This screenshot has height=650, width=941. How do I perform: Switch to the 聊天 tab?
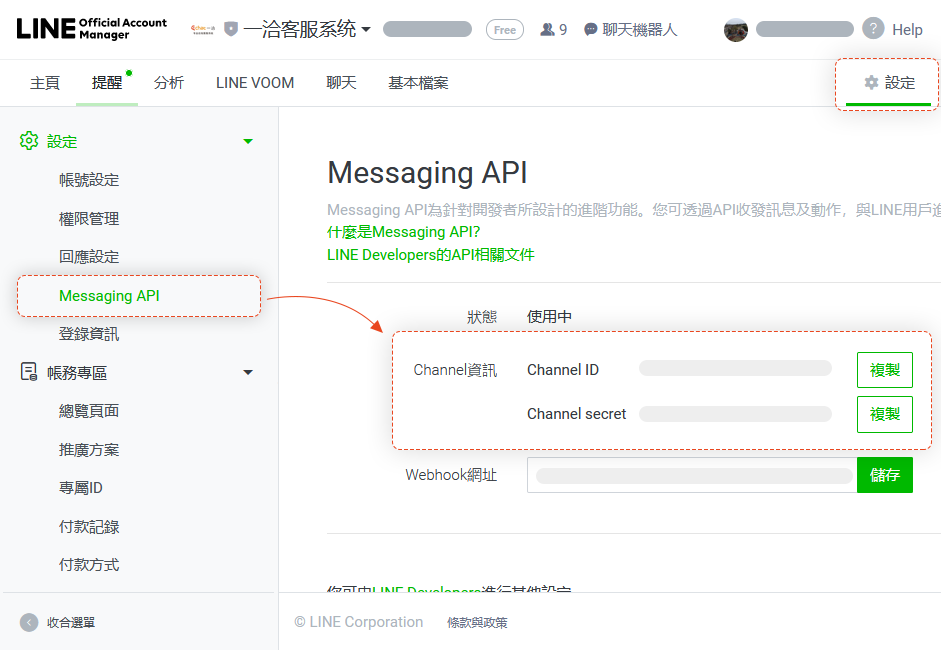(341, 83)
